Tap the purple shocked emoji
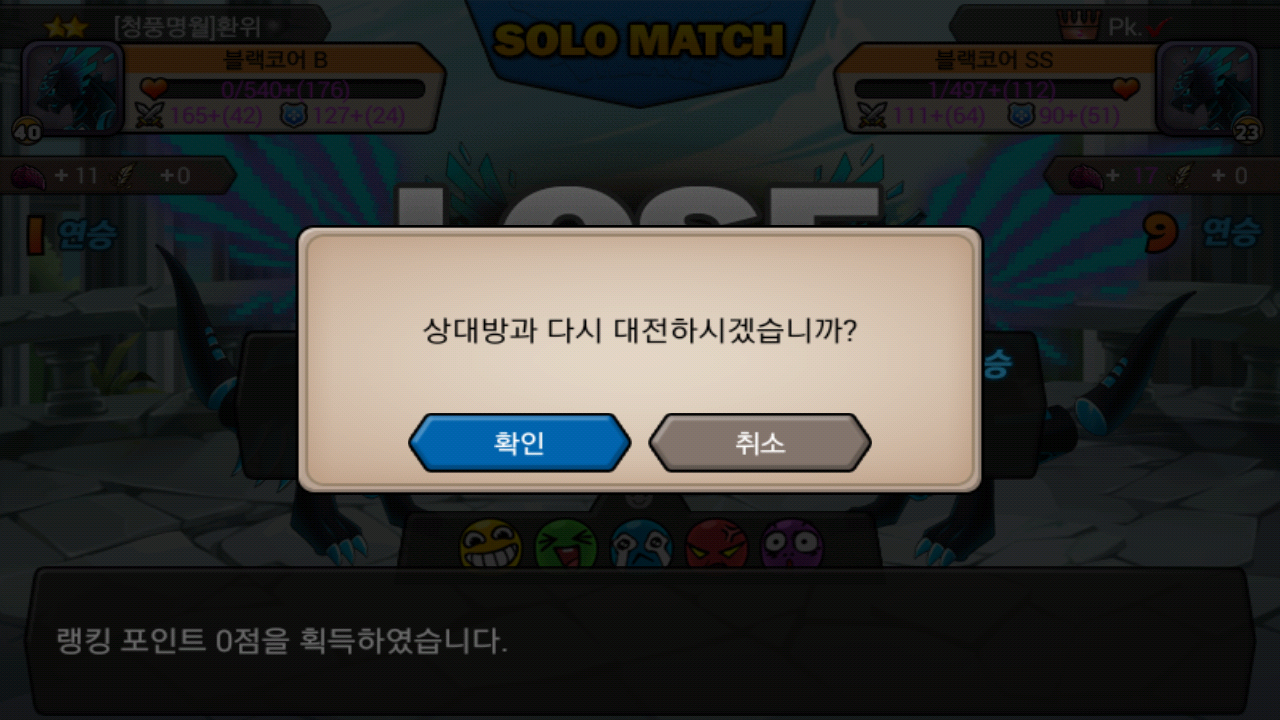Image resolution: width=1280 pixels, height=720 pixels. [792, 546]
